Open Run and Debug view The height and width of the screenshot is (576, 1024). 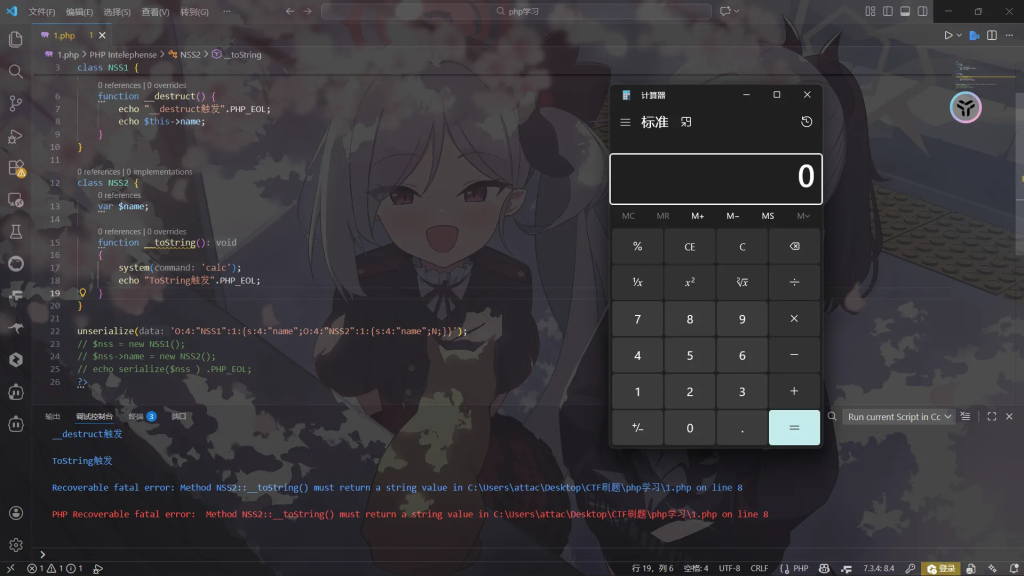[15, 135]
